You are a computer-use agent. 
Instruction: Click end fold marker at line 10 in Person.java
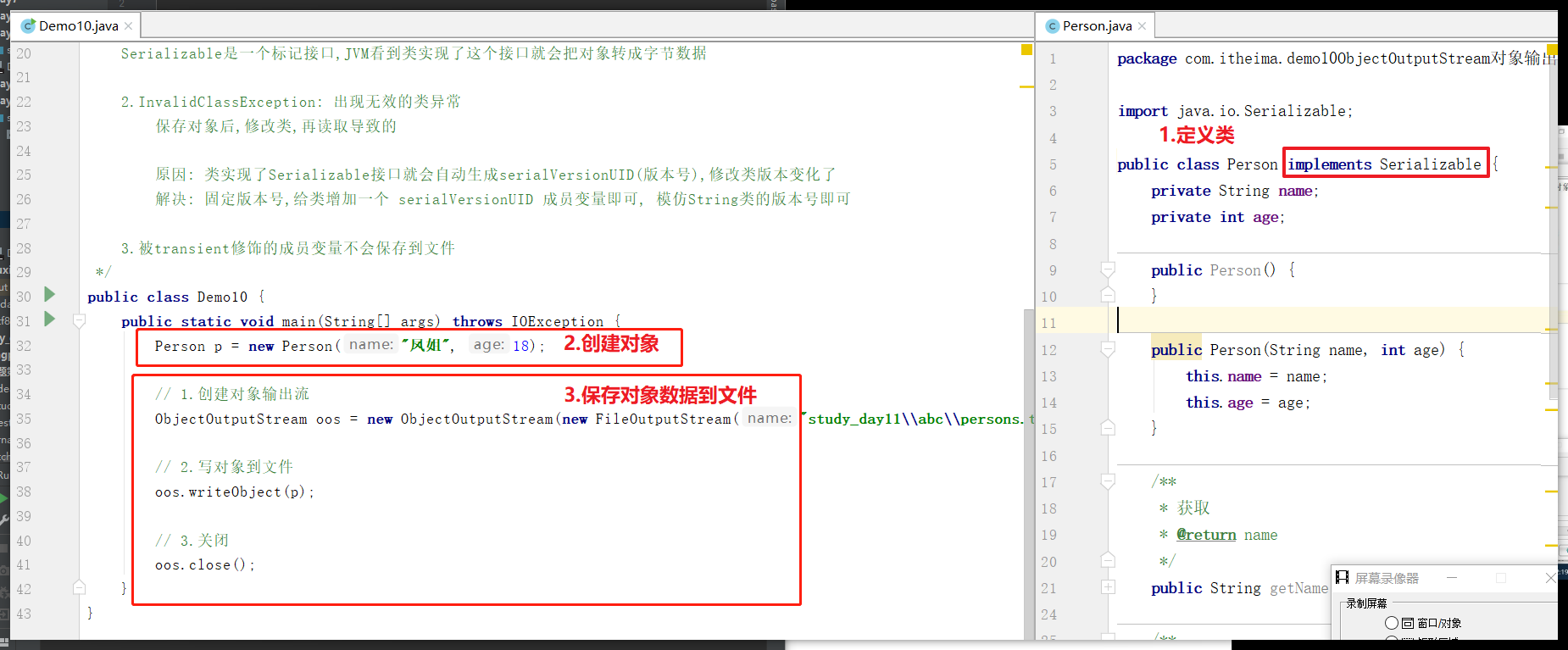click(1108, 295)
